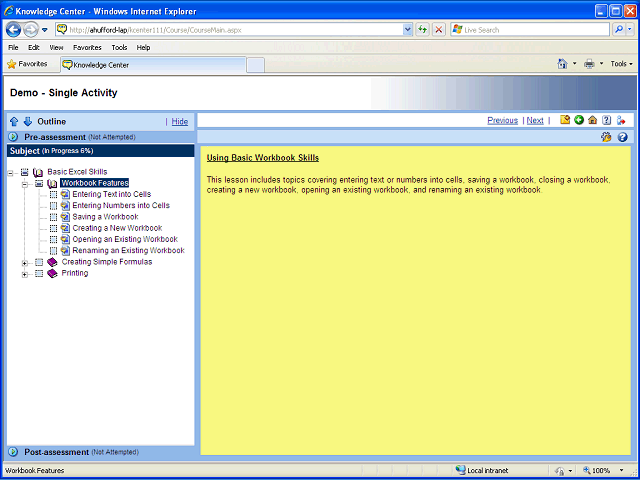Viewport: 640px width, 480px height.
Task: Click inside the Live Search box
Action: (530, 30)
